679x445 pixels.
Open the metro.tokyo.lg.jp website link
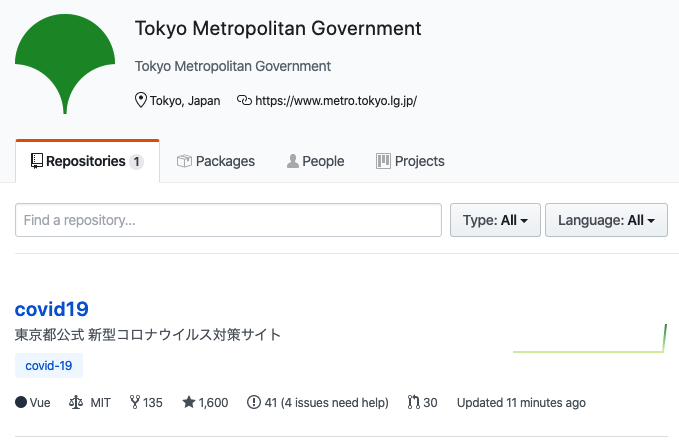pos(336,100)
